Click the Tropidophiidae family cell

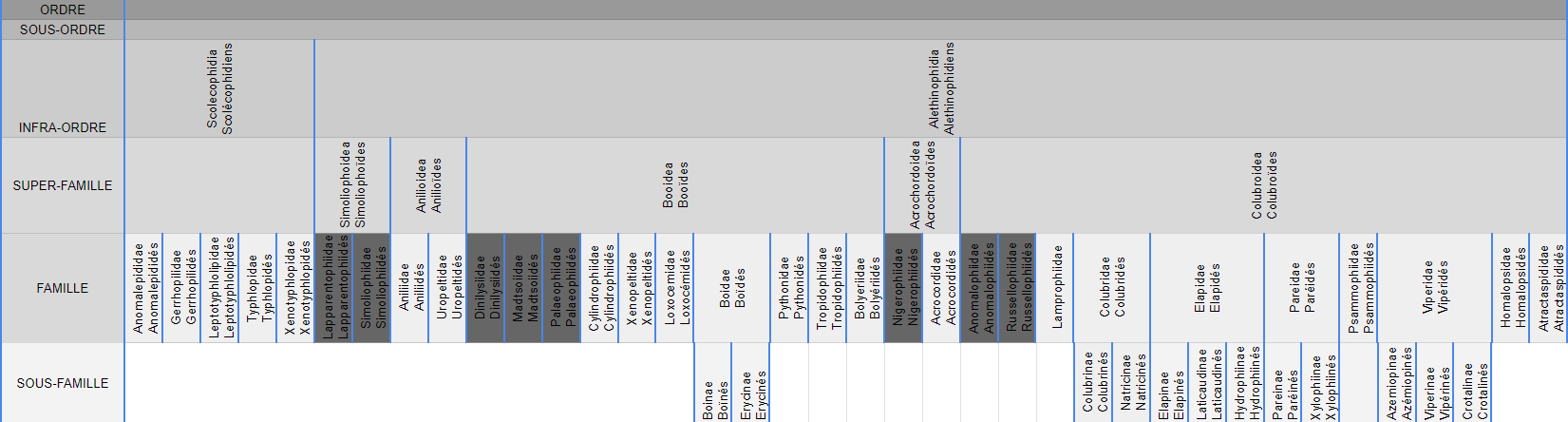click(827, 288)
